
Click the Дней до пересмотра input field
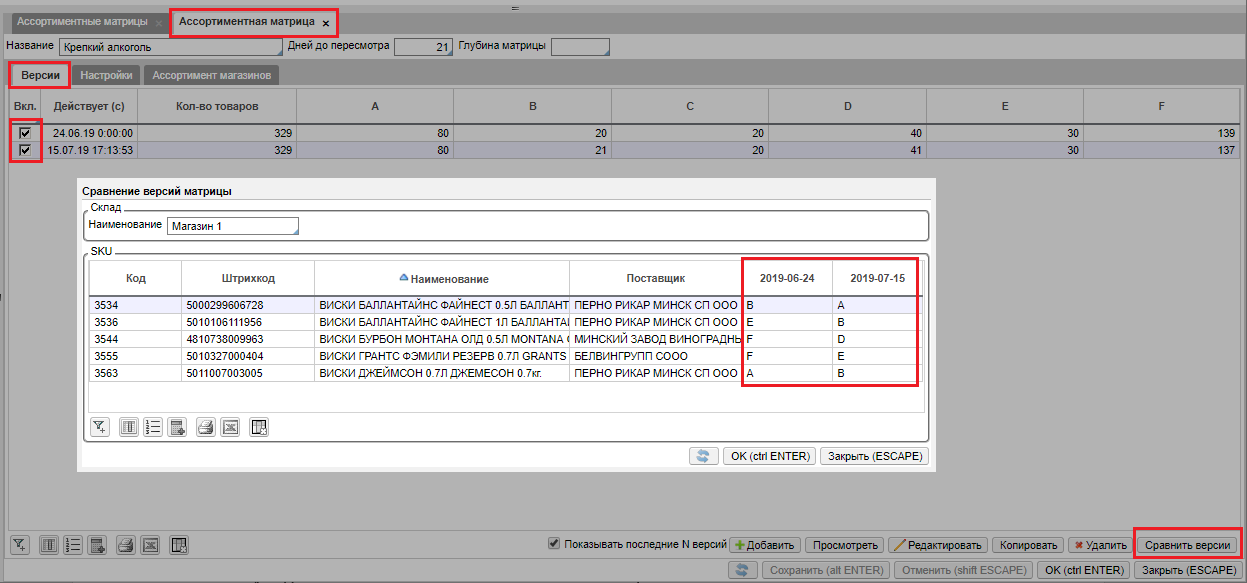coord(423,46)
